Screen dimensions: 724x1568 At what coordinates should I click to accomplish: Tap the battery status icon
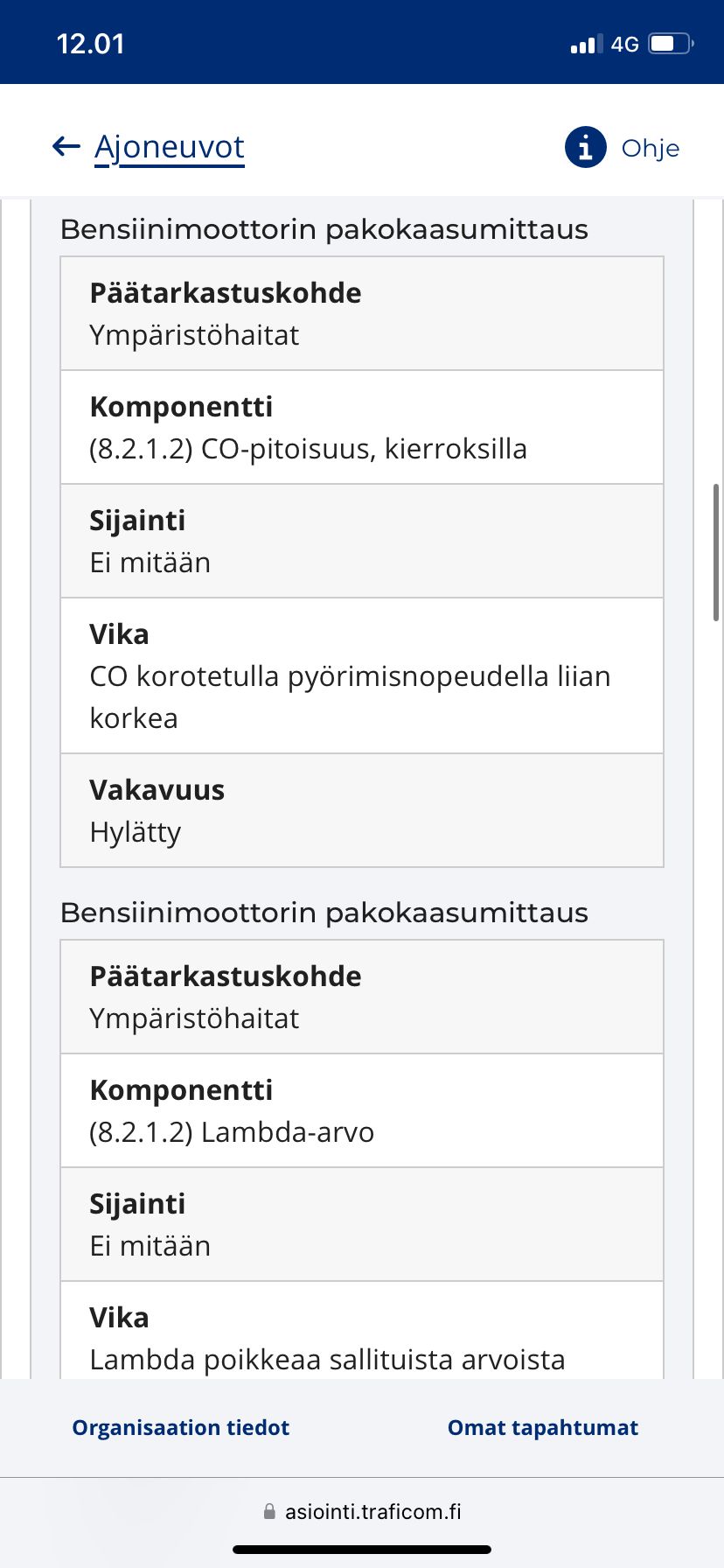671,44
